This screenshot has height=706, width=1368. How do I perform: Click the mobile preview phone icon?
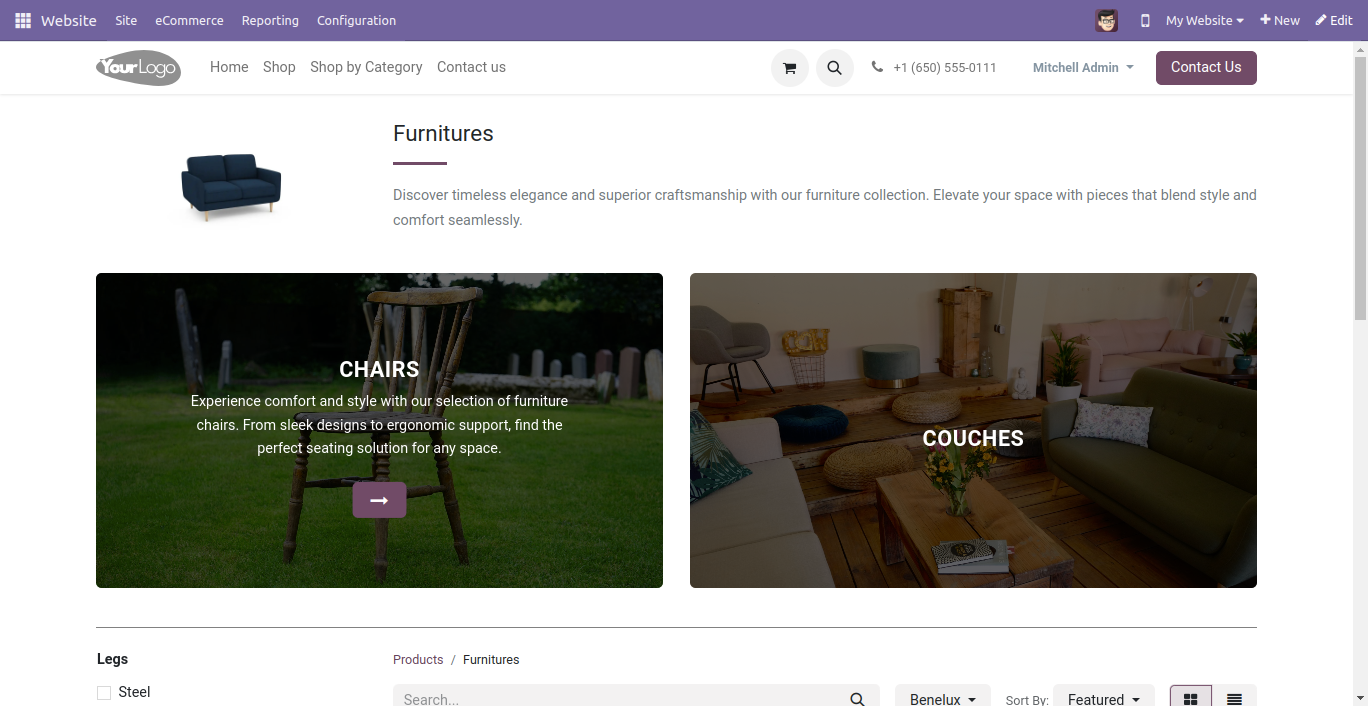pos(1145,20)
